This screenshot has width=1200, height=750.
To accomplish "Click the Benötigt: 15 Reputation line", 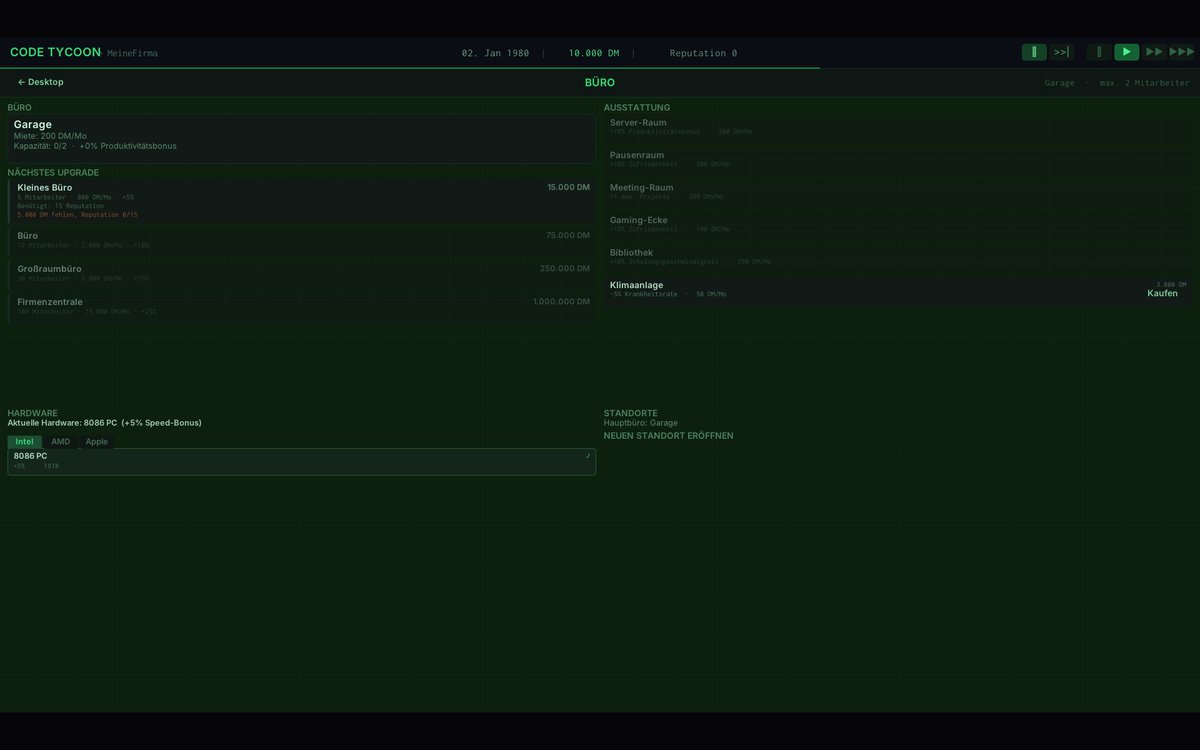I will pos(60,206).
